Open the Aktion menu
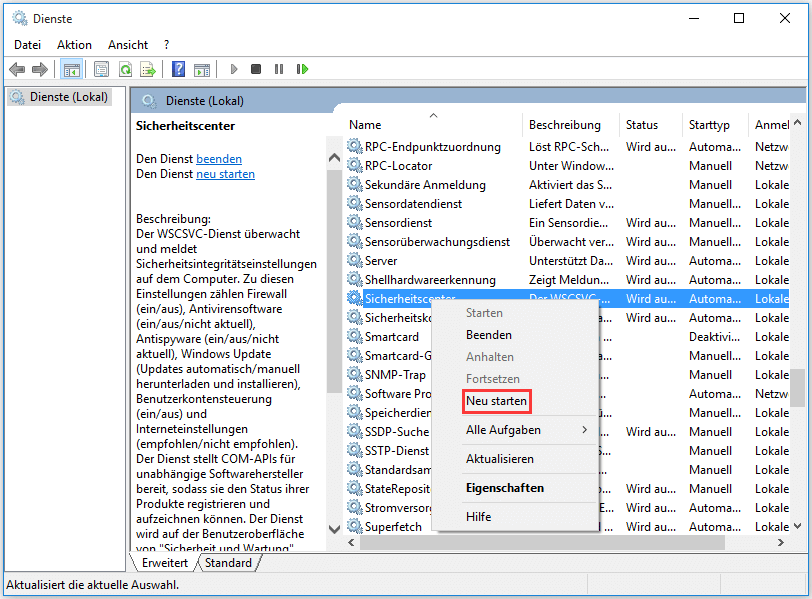This screenshot has height=599, width=812. point(74,45)
